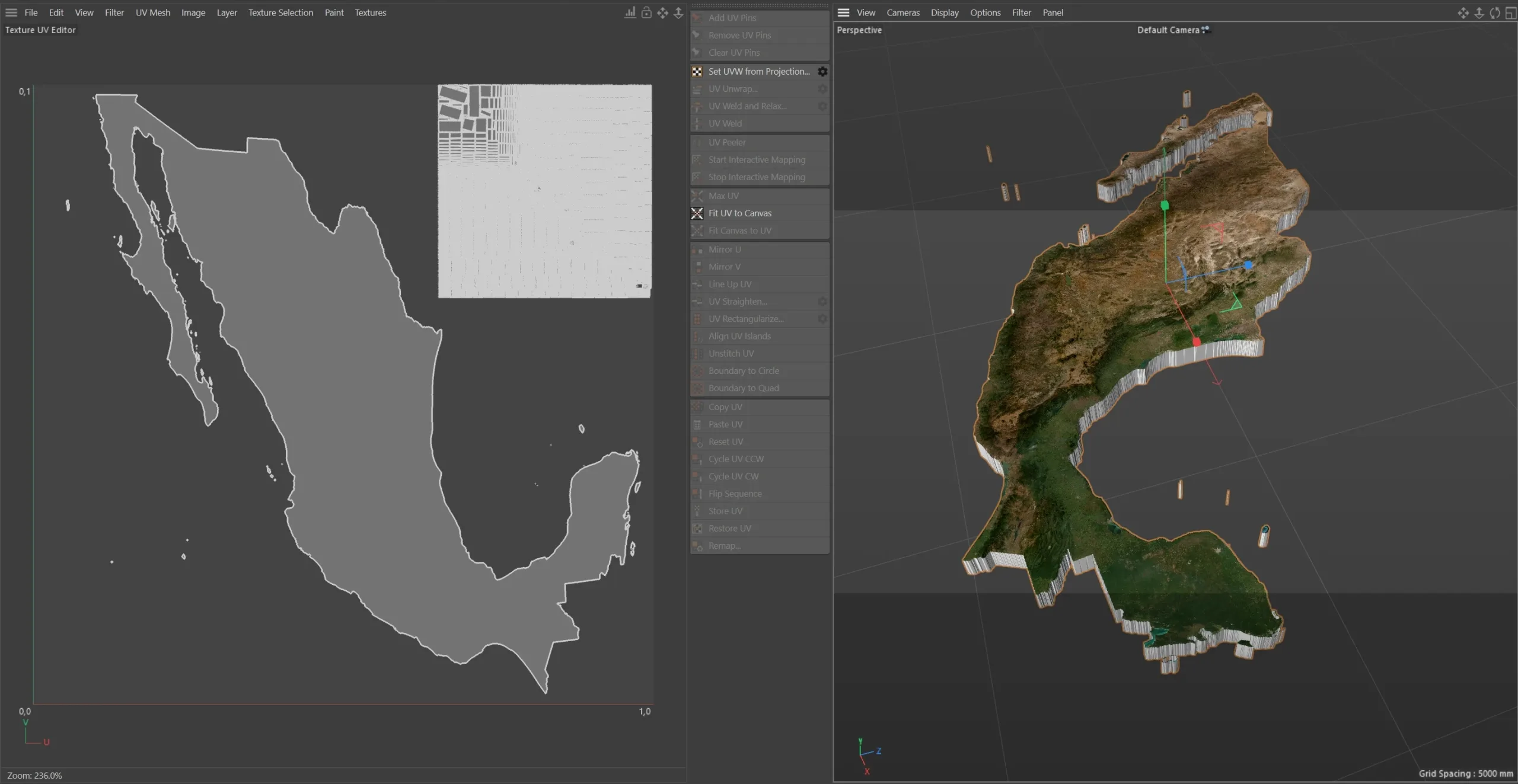The image size is (1518, 784).
Task: Open the 3D viewport hamburger menu
Action: pyautogui.click(x=843, y=12)
